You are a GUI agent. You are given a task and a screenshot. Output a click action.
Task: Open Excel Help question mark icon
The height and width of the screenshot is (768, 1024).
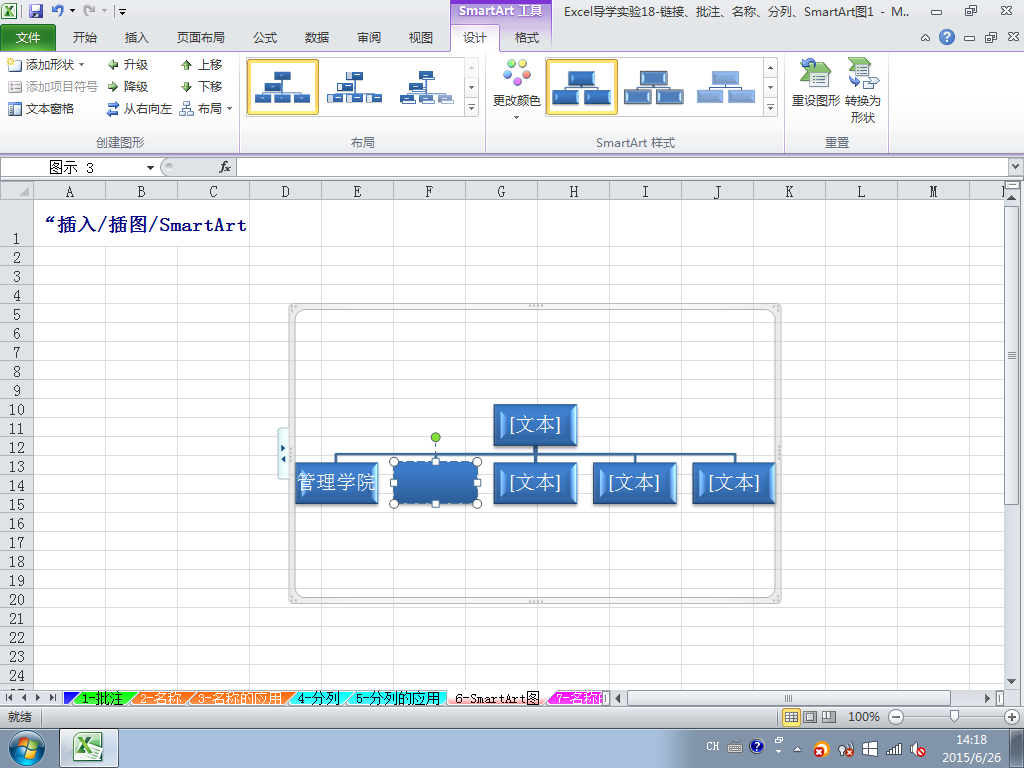pyautogui.click(x=946, y=37)
